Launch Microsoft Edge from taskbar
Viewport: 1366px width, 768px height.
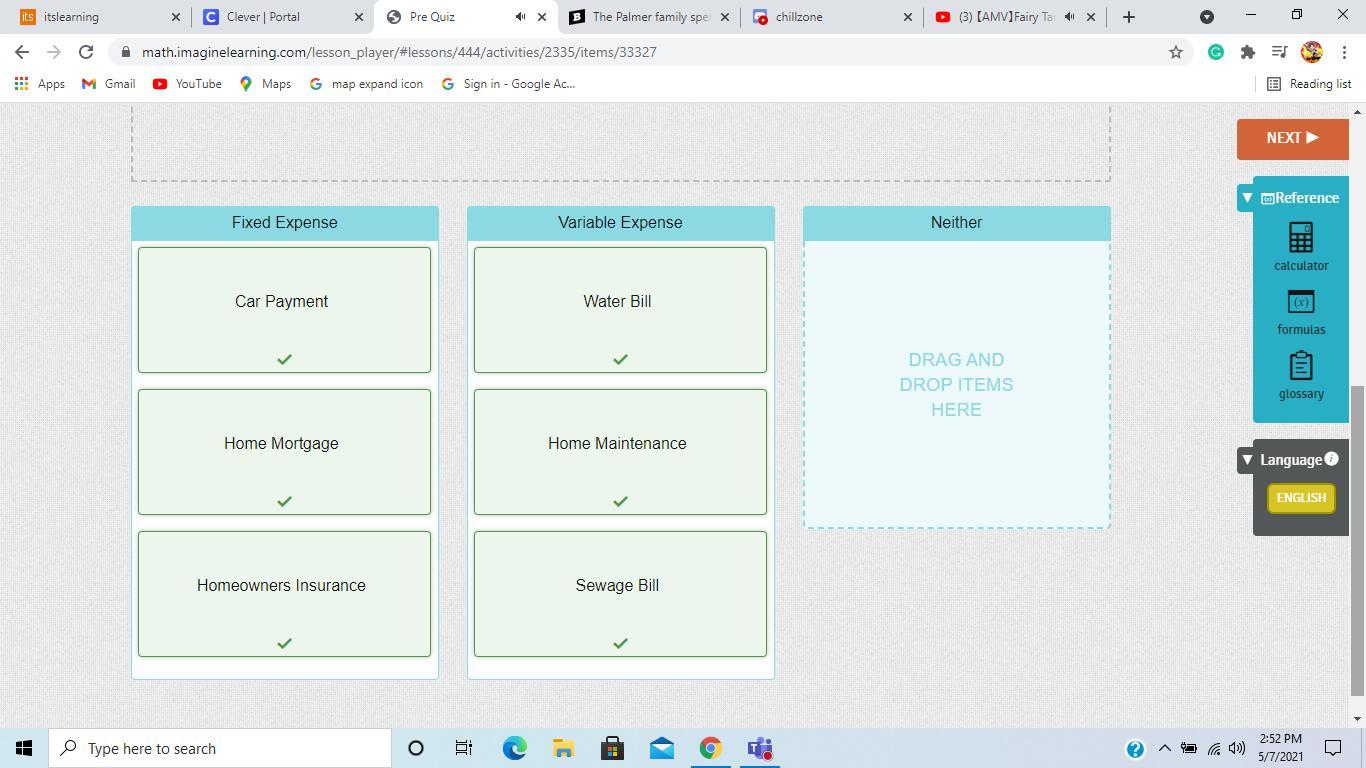pyautogui.click(x=514, y=748)
